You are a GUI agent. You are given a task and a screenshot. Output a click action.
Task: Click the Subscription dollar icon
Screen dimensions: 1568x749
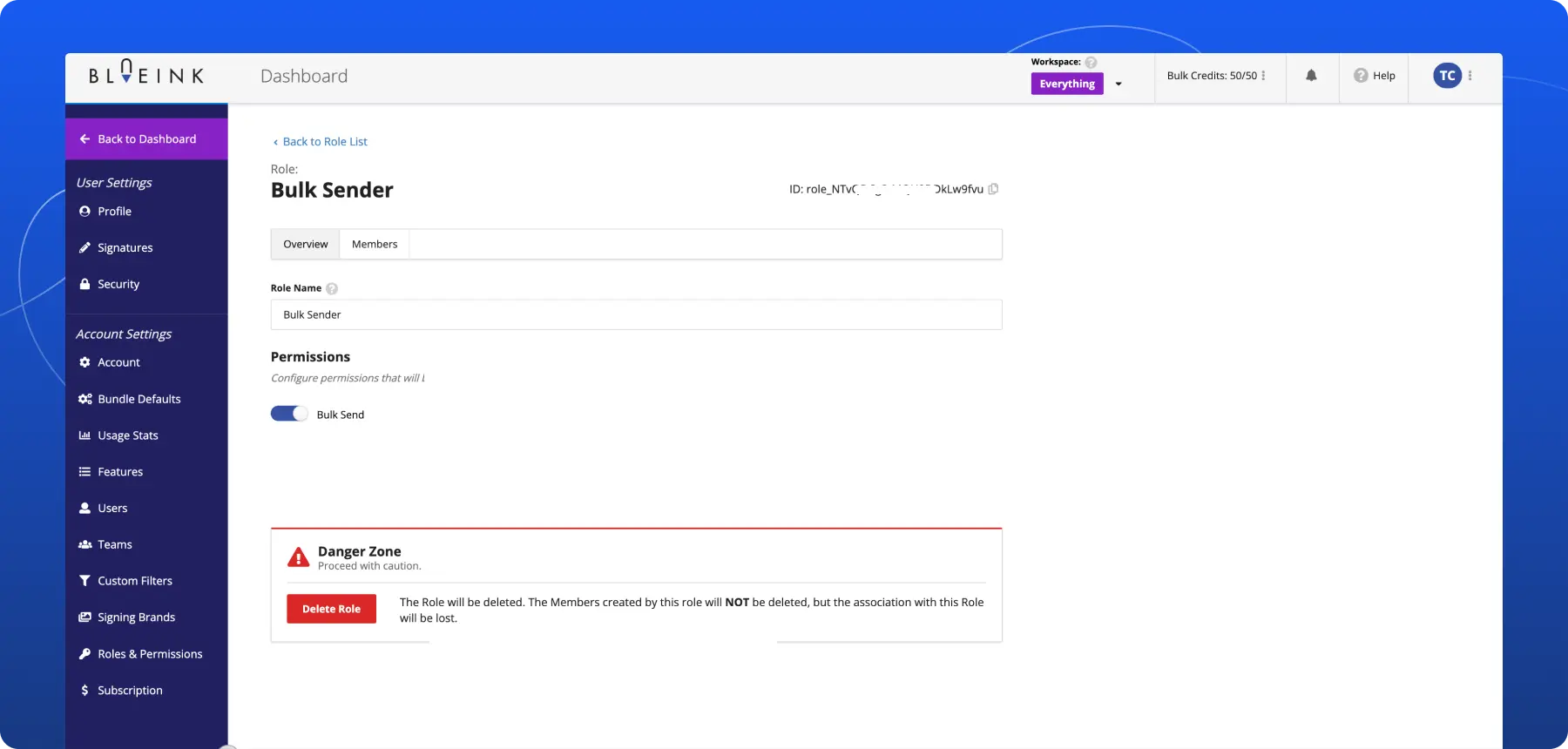pyautogui.click(x=84, y=690)
